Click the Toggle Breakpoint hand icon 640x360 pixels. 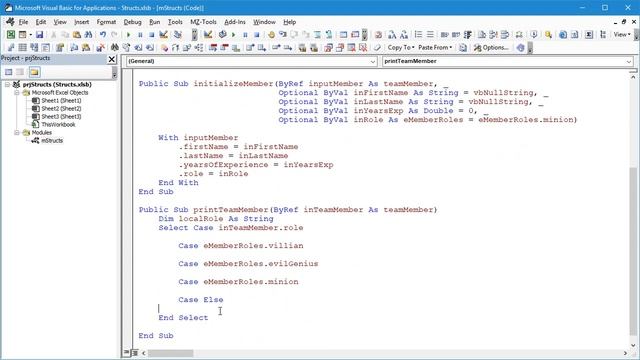point(271,35)
